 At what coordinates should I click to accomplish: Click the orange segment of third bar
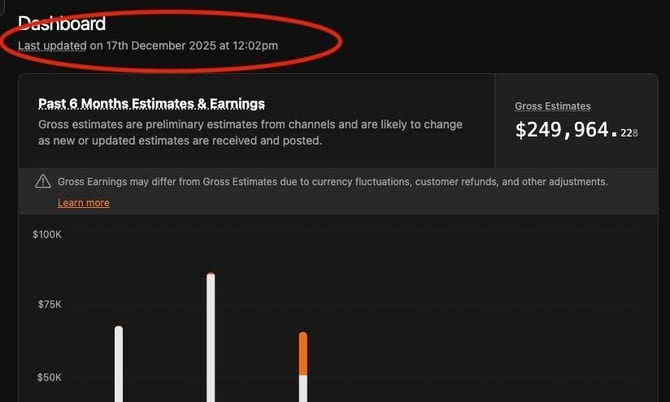click(x=303, y=354)
